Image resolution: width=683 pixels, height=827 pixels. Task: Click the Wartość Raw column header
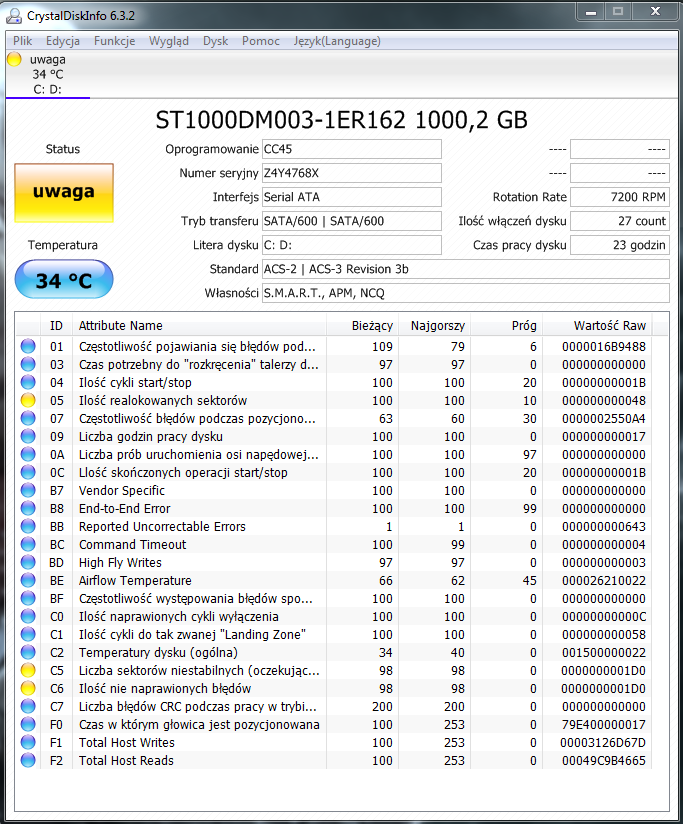click(598, 325)
